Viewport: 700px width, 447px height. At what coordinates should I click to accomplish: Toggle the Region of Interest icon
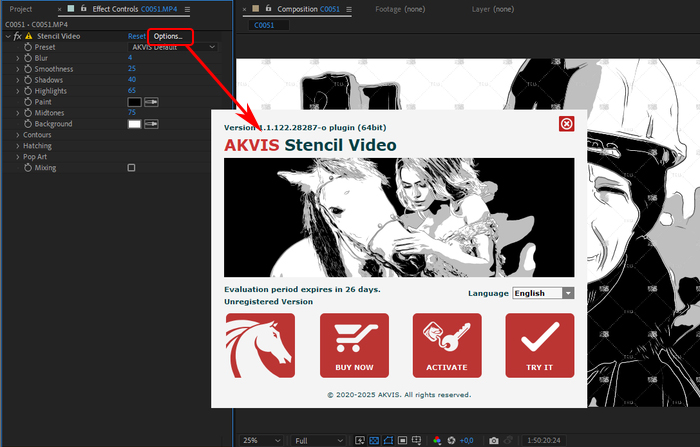(402, 440)
